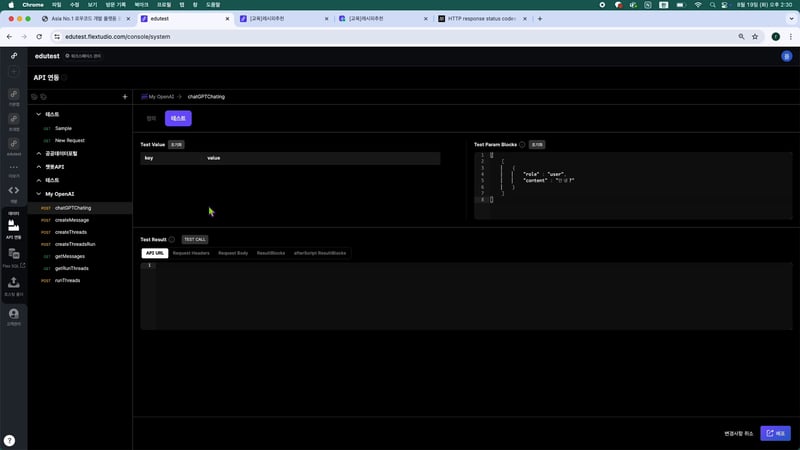This screenshot has height=450, width=800.
Task: Click the purple 배포 deploy button
Action: 775,433
